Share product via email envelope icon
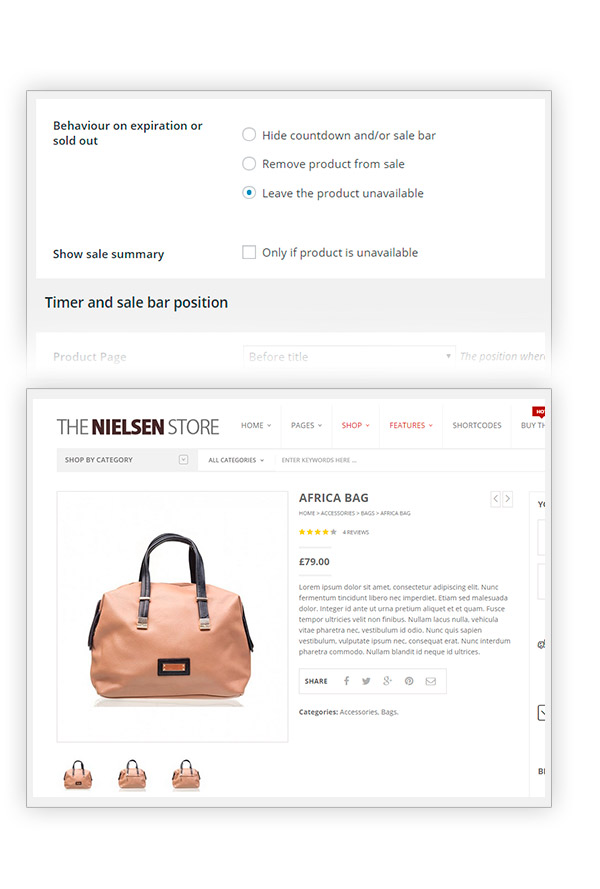 [x=431, y=681]
